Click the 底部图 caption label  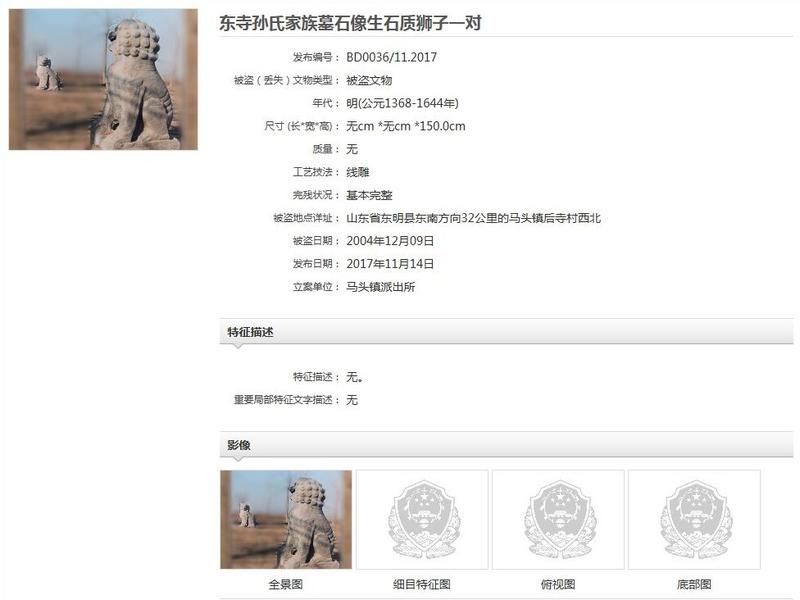pos(694,584)
